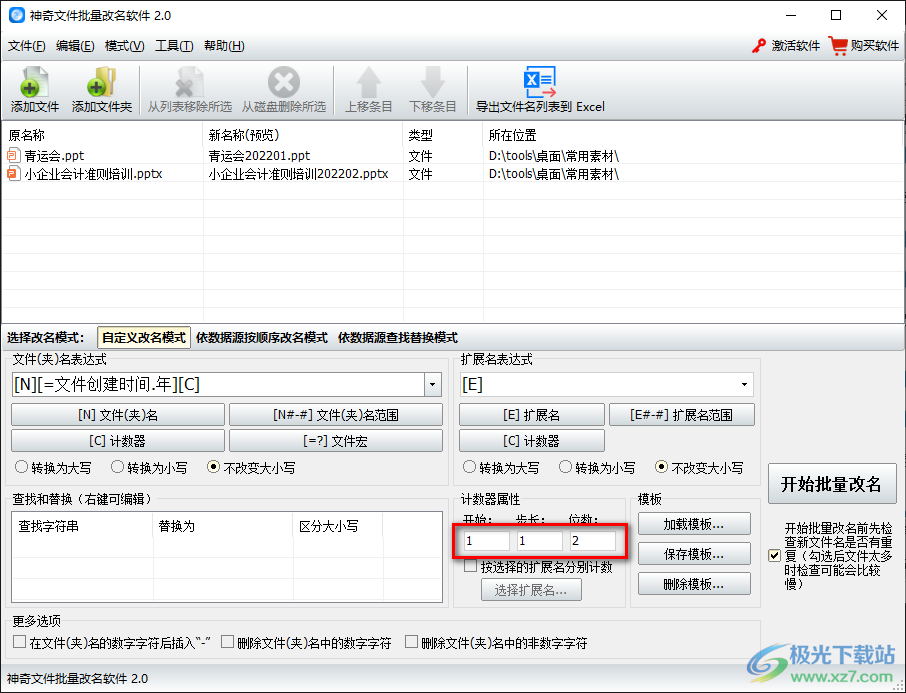906x693 pixels.
Task: Select the 小企业会计准则培训.pptx row name
Action: click(94, 174)
